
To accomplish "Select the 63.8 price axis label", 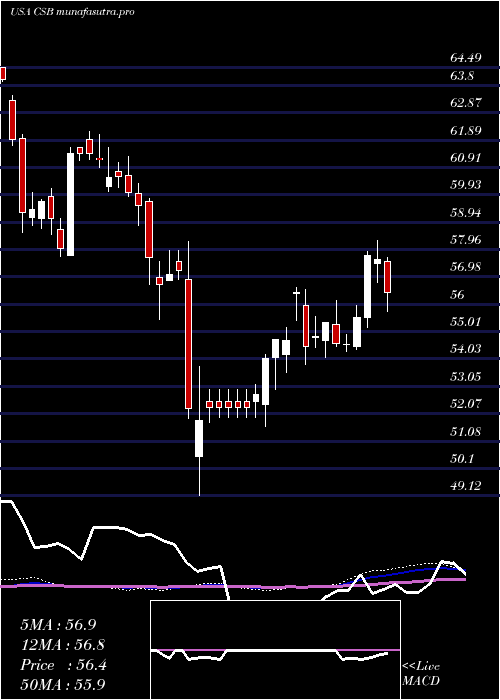I will point(462,76).
